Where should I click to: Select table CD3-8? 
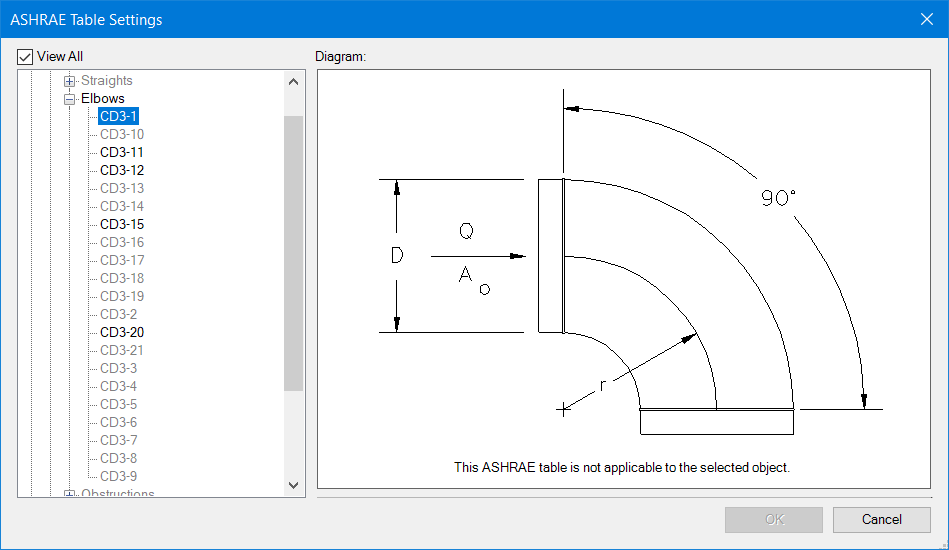[119, 459]
